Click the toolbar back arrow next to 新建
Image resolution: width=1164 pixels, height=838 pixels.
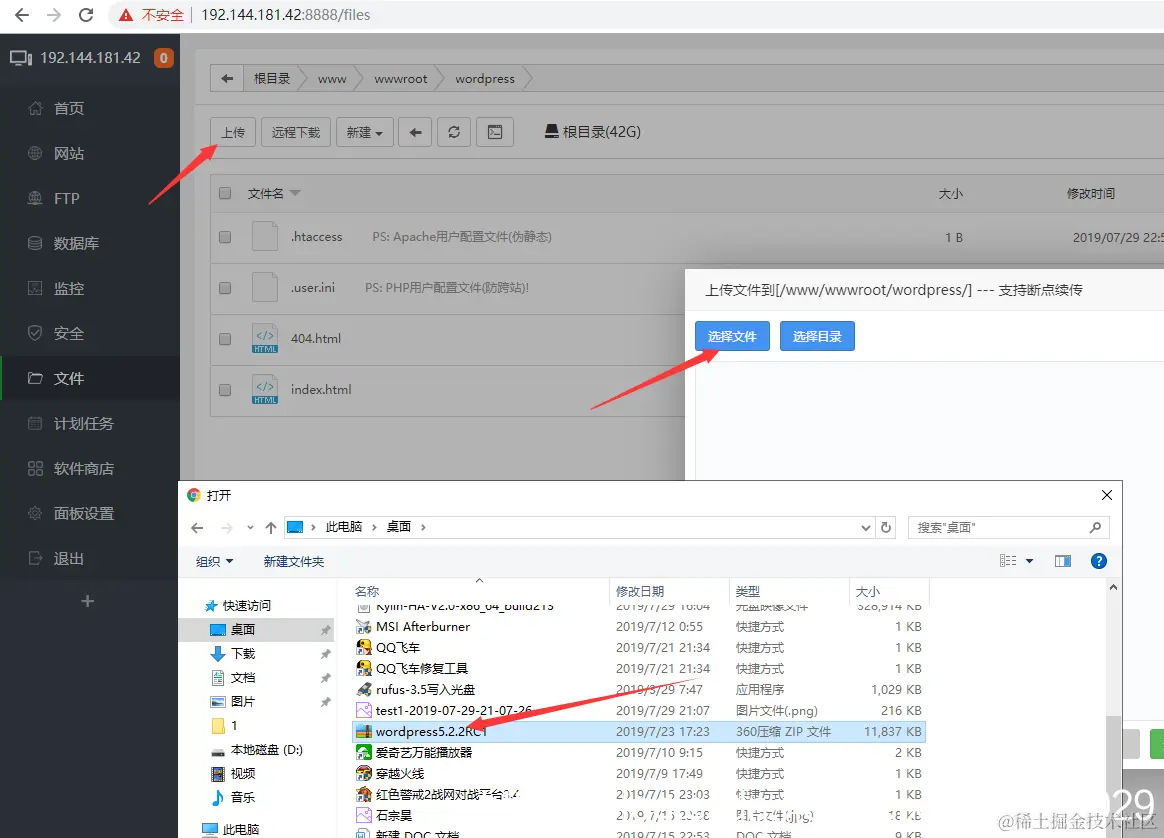point(415,132)
